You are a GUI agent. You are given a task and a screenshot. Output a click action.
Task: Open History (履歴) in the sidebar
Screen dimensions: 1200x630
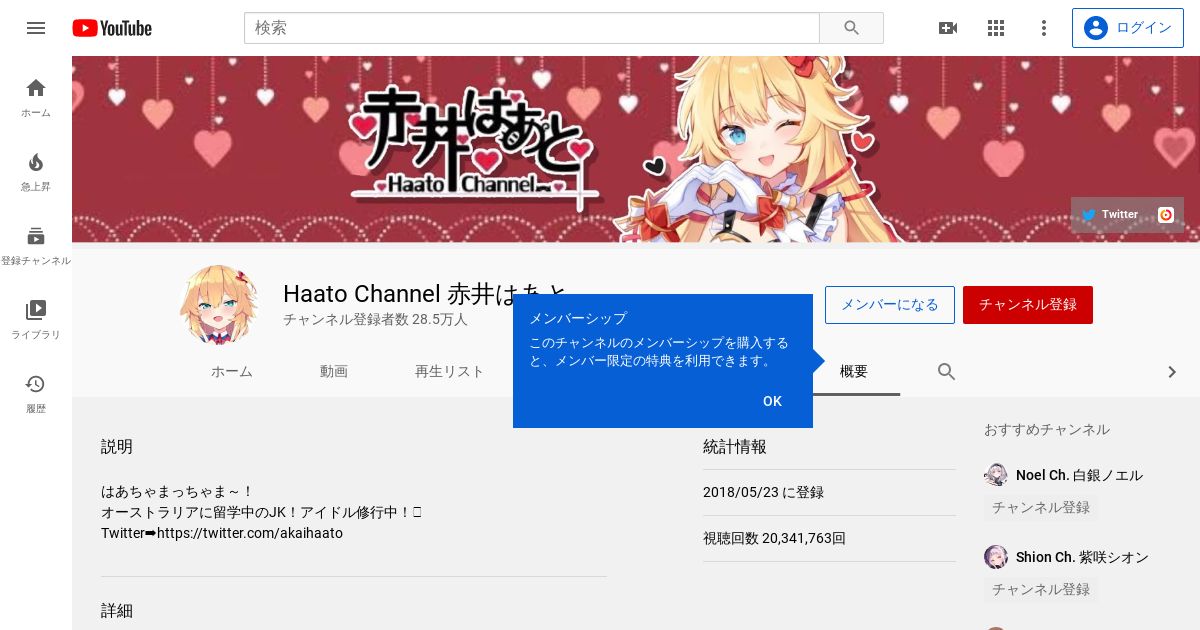click(x=36, y=394)
